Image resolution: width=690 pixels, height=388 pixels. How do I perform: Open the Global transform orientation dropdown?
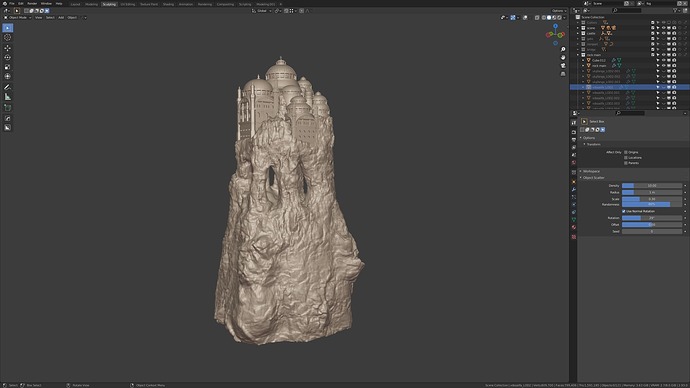(261, 11)
